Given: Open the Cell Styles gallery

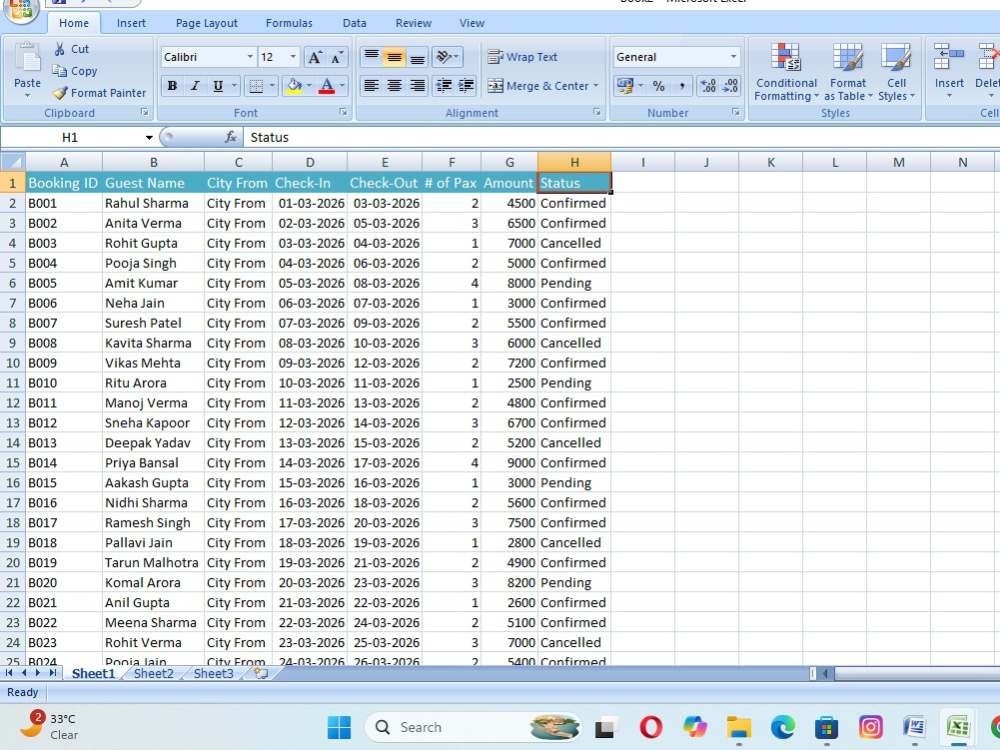Looking at the screenshot, I should pos(896,71).
